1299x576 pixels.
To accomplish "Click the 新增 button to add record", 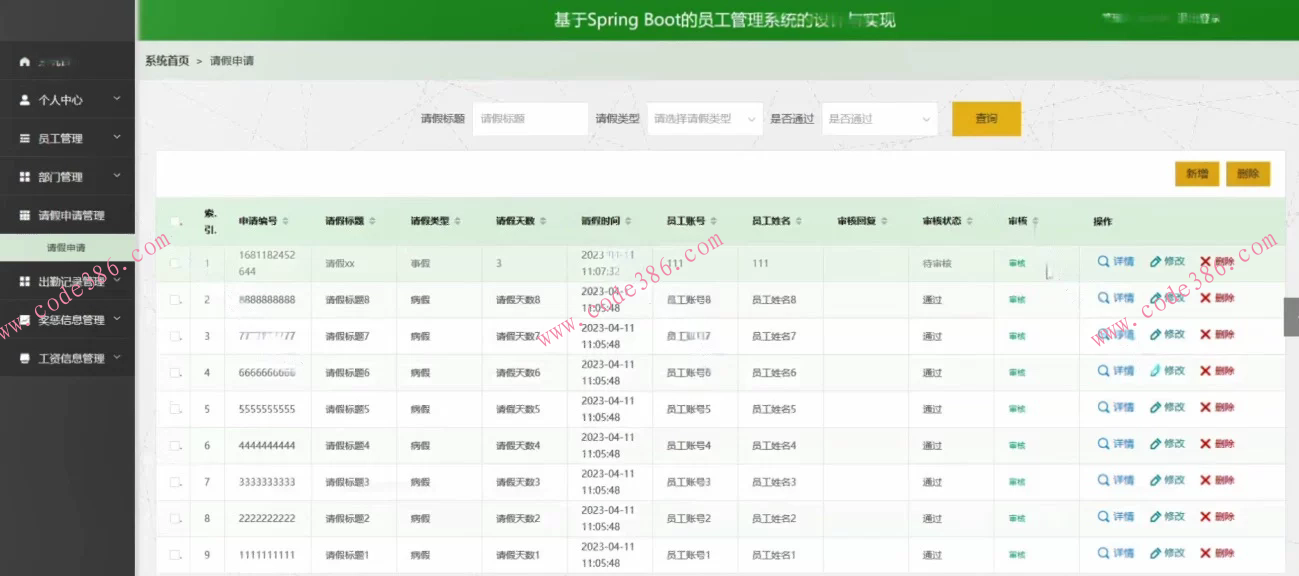I will tap(1196, 173).
